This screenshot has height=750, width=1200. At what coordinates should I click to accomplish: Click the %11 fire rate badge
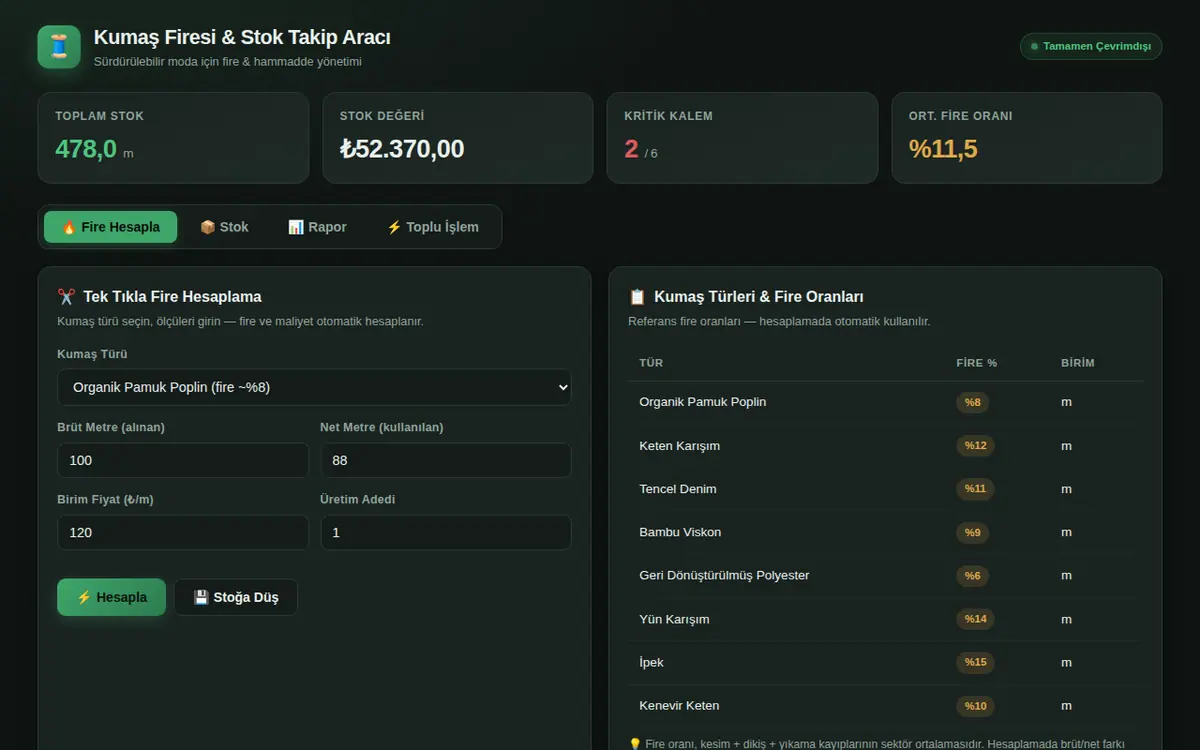[x=975, y=489]
